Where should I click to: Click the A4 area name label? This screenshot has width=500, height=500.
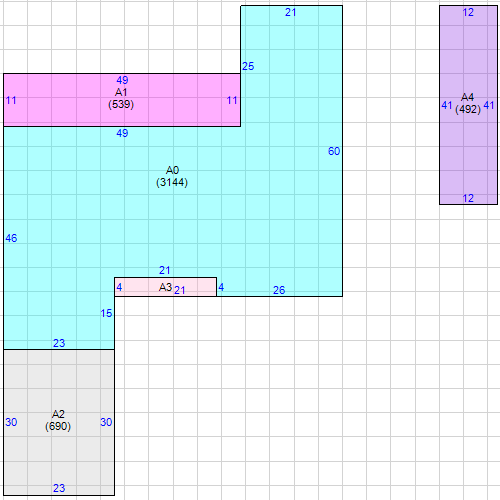tap(467, 97)
